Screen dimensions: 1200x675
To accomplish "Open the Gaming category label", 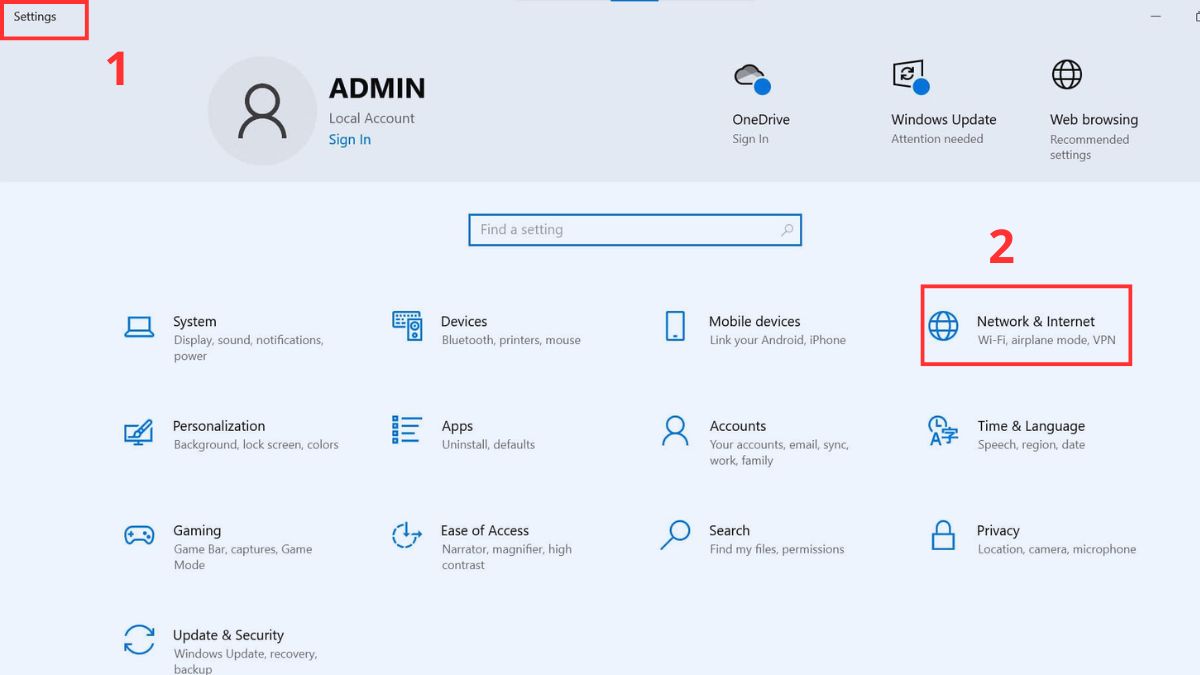I will pos(197,530).
